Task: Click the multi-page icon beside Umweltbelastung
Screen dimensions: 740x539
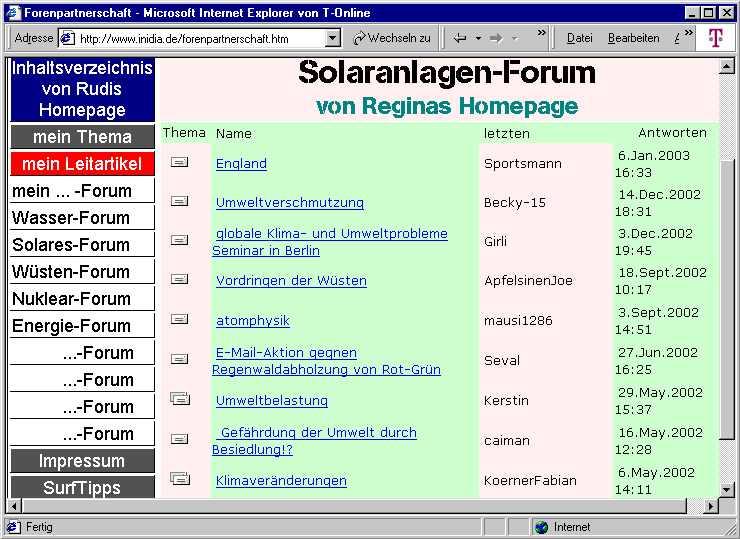Action: (x=180, y=399)
